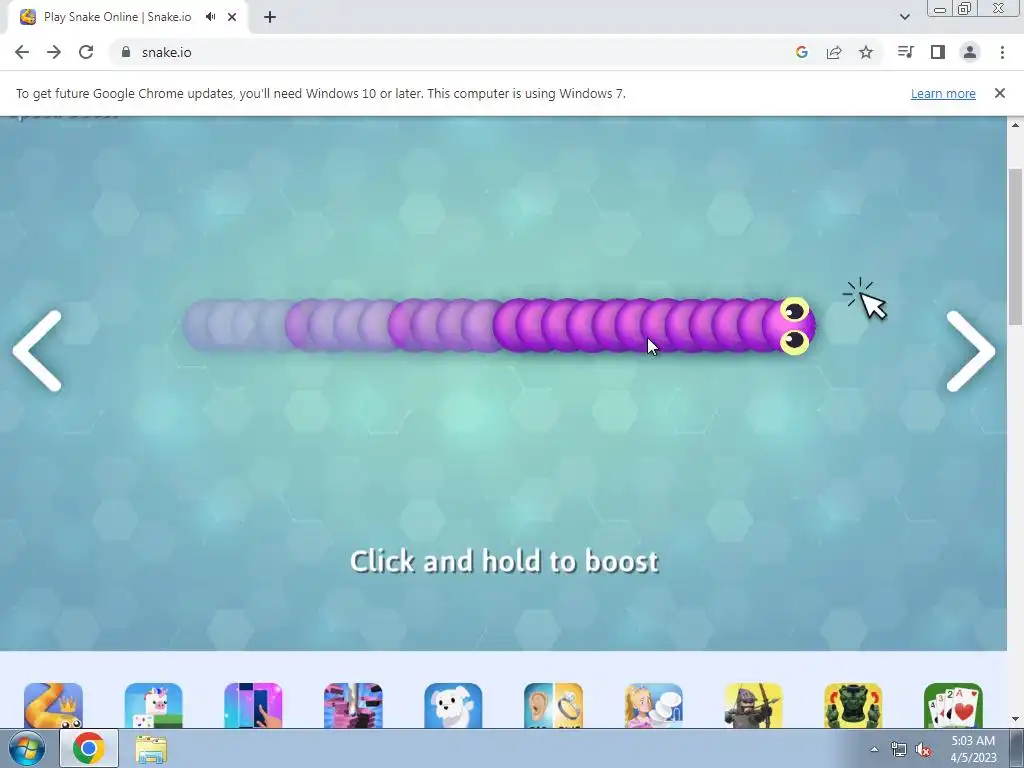Click the 'Click and hold to boost' text

[x=504, y=562]
